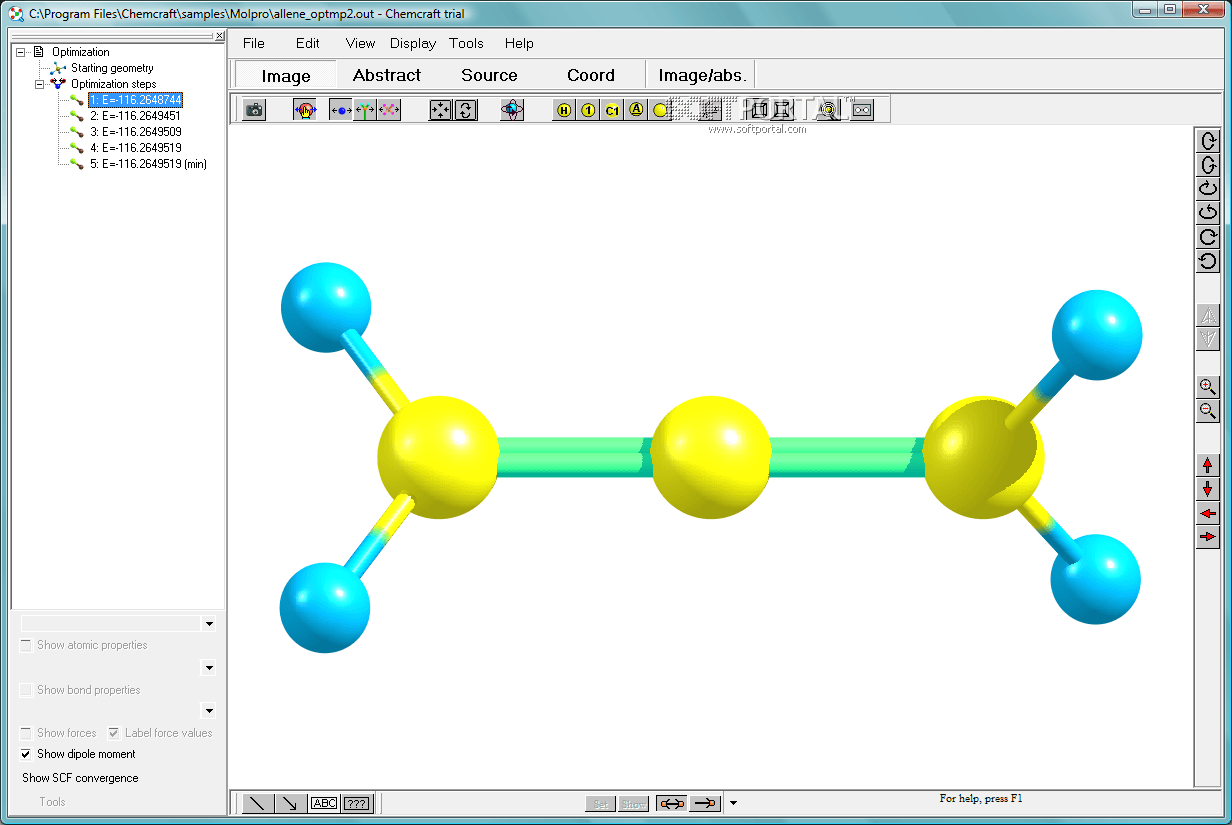The image size is (1232, 825).
Task: Select the blue atom distance-edit tool
Action: coord(341,110)
